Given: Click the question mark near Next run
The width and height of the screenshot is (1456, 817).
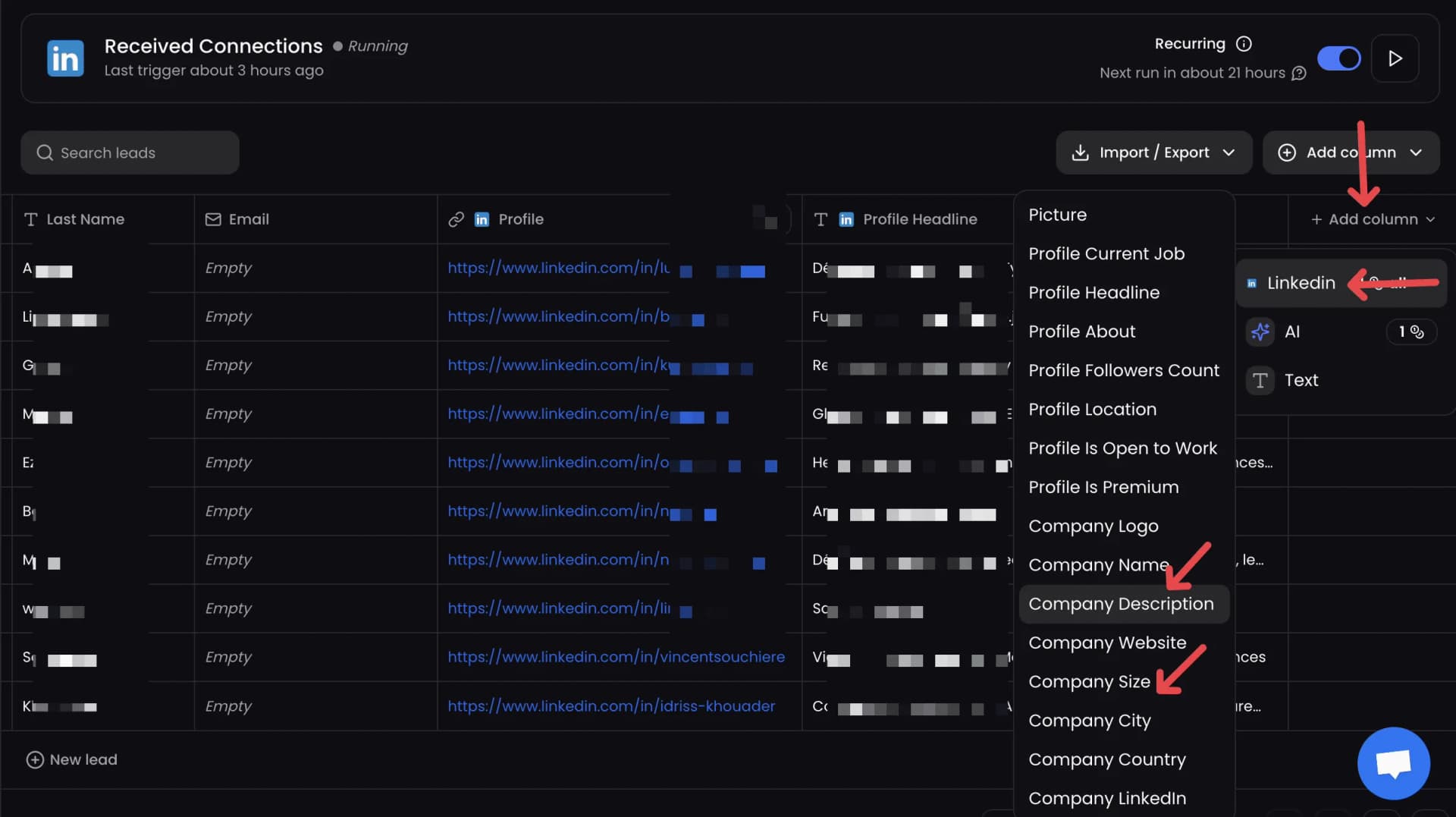Looking at the screenshot, I should coord(1299,74).
